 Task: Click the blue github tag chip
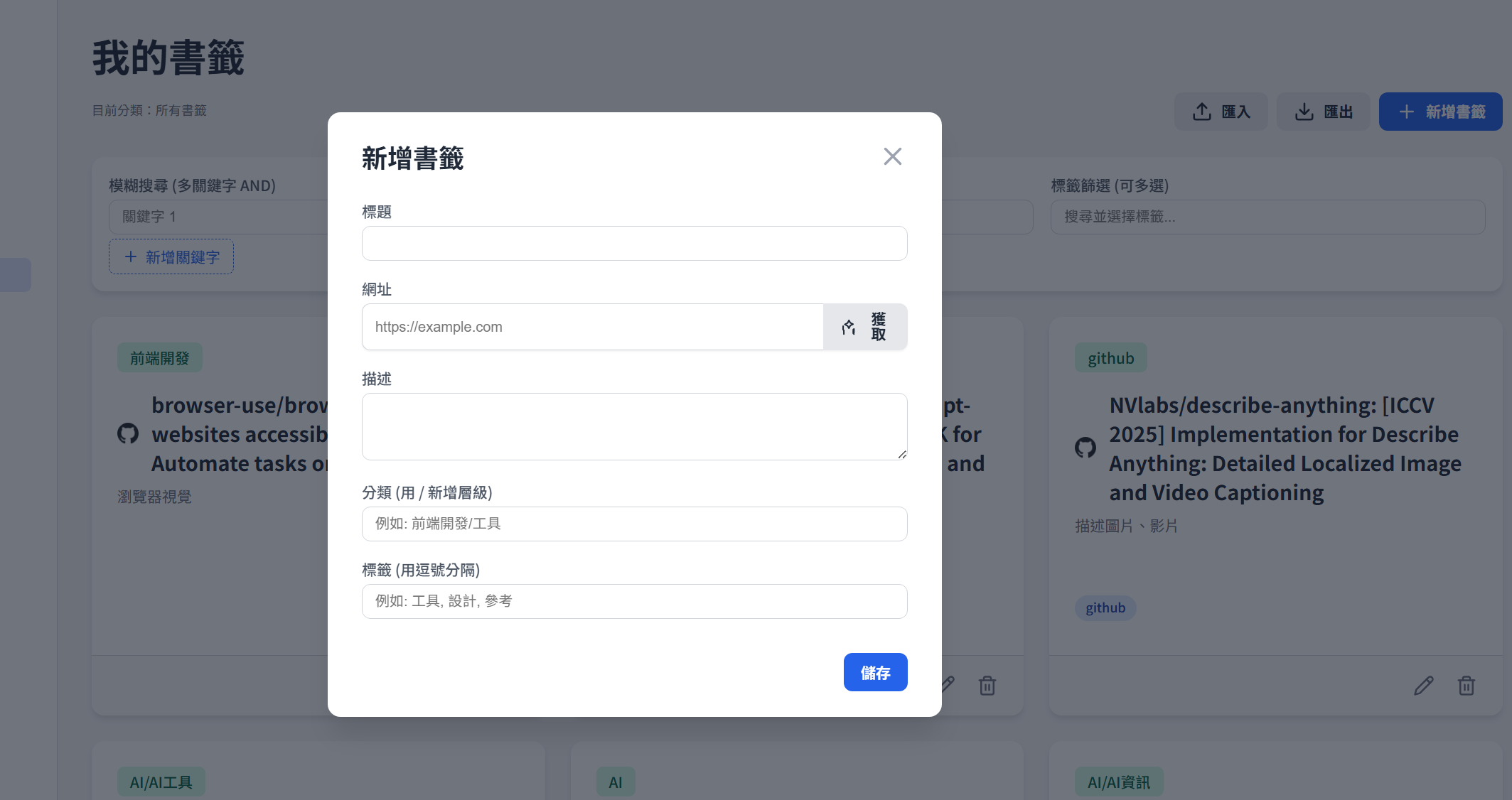tap(1105, 608)
